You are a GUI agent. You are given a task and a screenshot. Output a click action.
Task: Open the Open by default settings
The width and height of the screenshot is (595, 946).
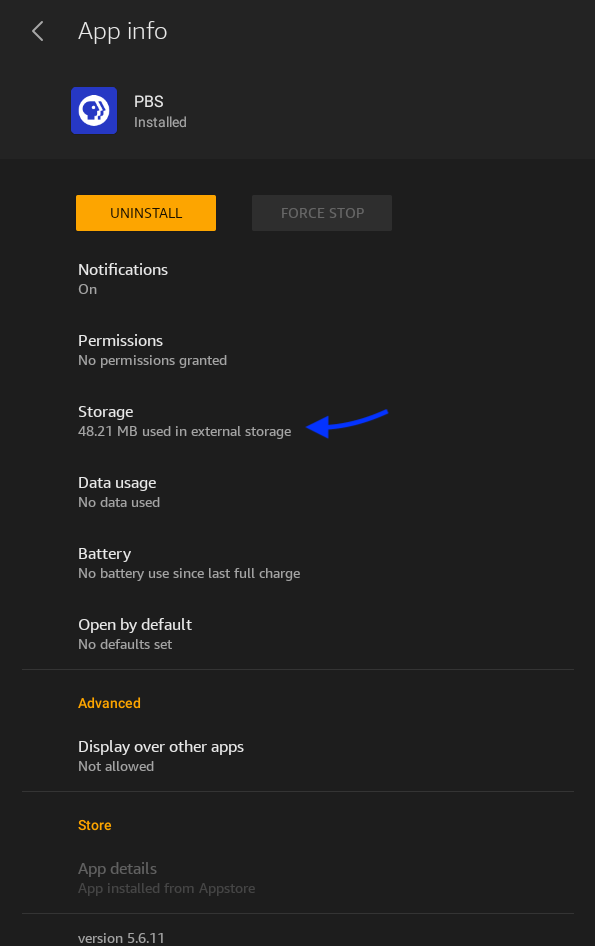click(x=135, y=633)
